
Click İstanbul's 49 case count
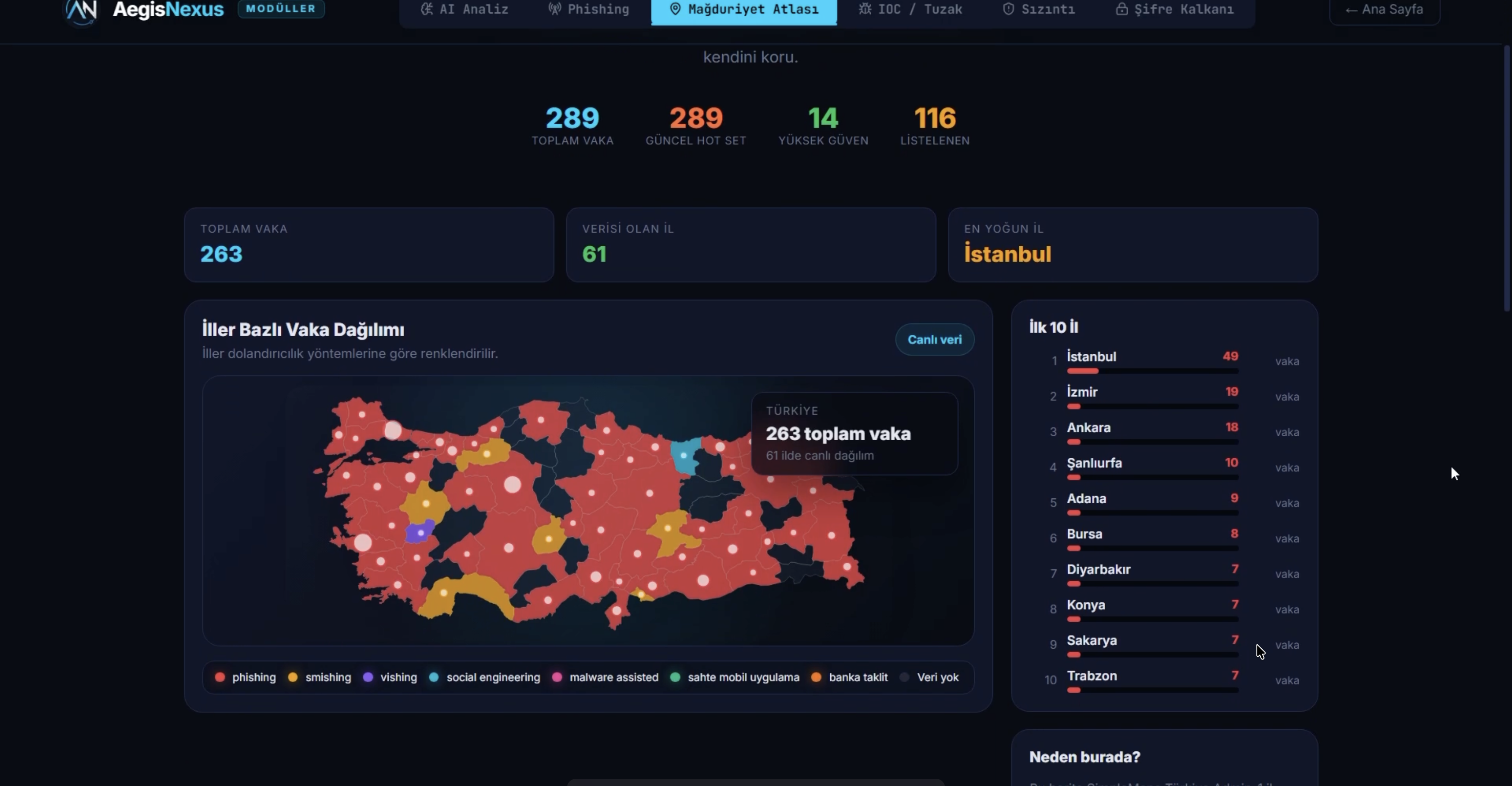(x=1230, y=357)
